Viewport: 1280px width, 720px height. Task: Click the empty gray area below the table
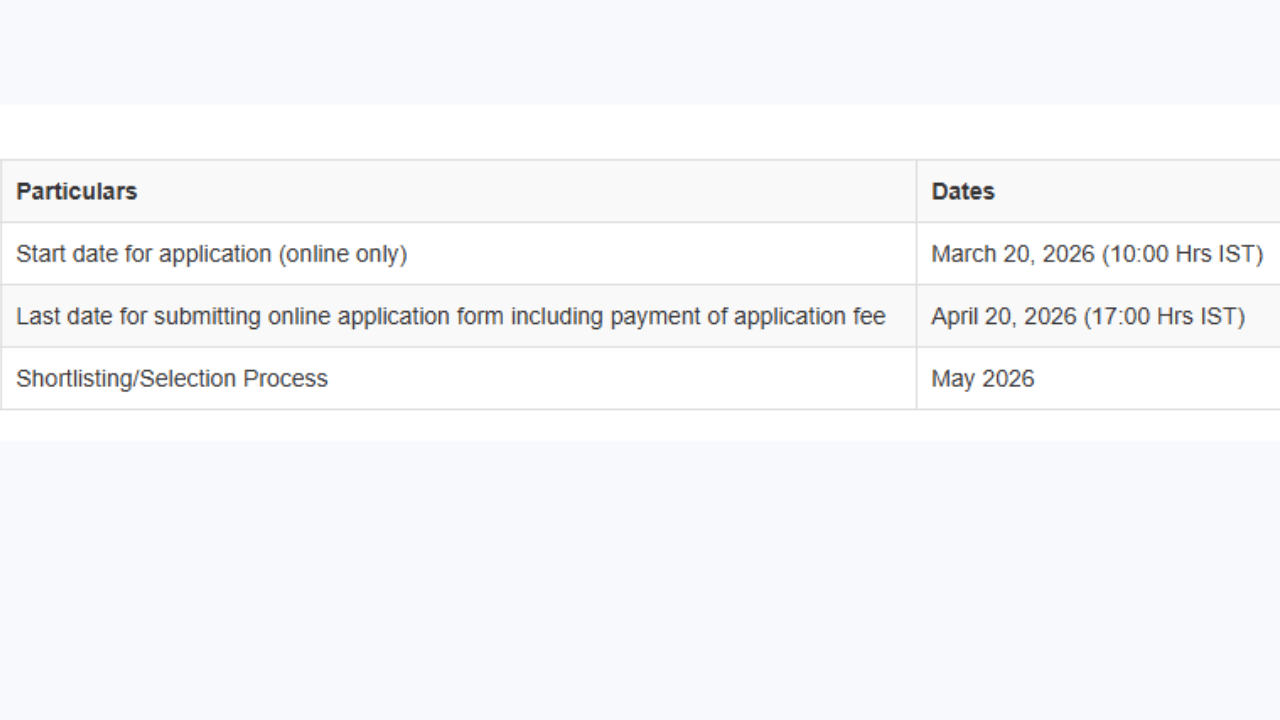click(x=640, y=580)
